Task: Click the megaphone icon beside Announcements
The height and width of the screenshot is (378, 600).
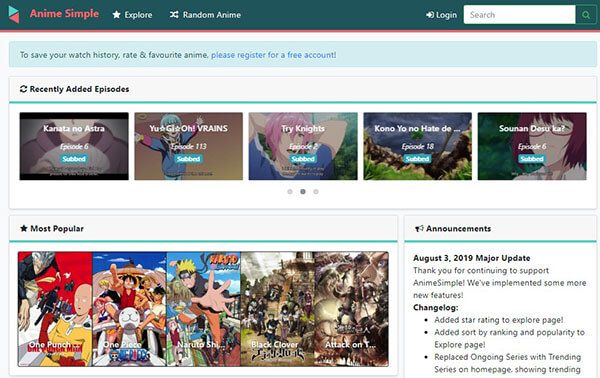Action: 419,228
